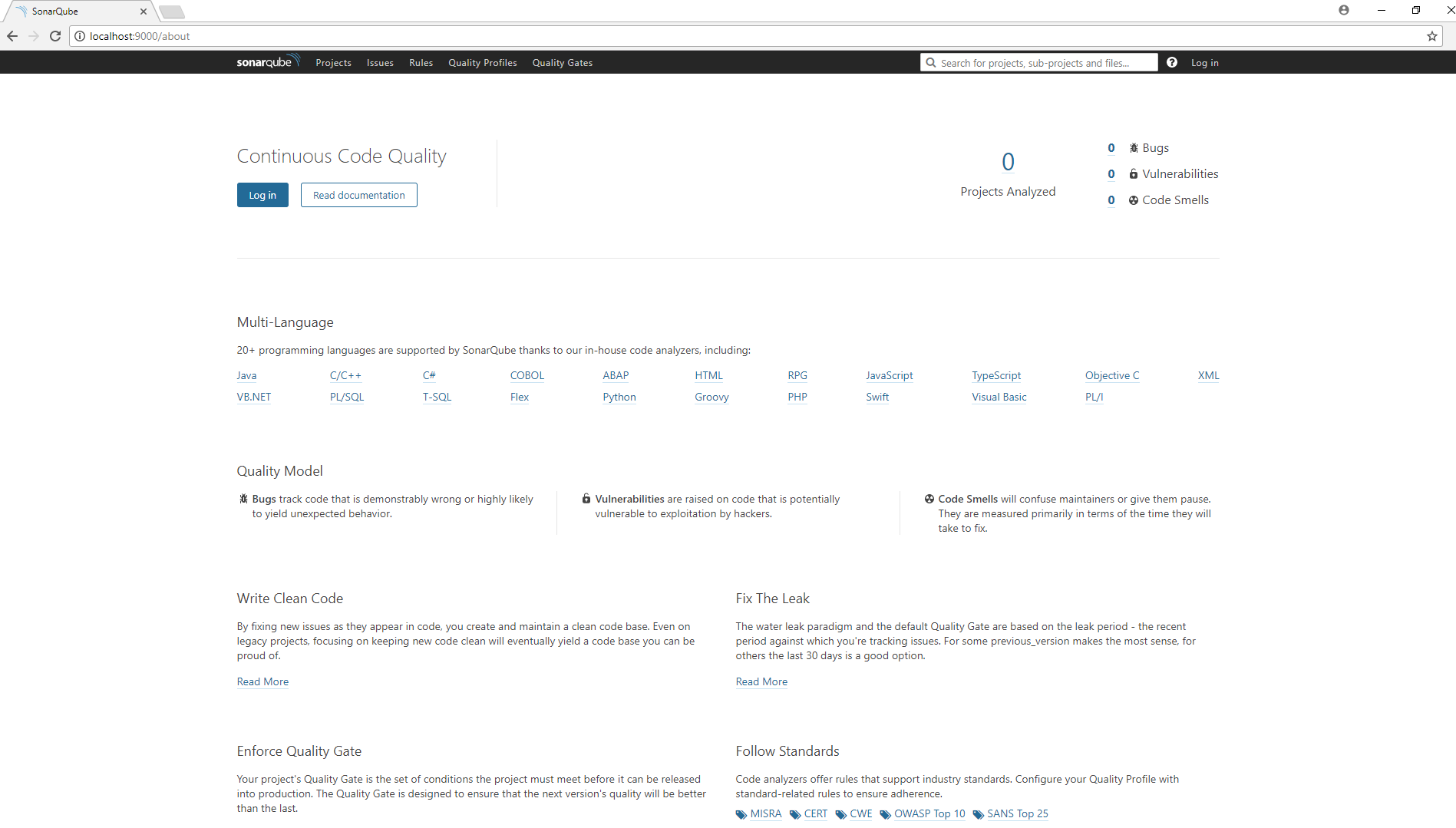This screenshot has height=828, width=1456.
Task: Read More under Write Clean Code
Action: tap(262, 681)
